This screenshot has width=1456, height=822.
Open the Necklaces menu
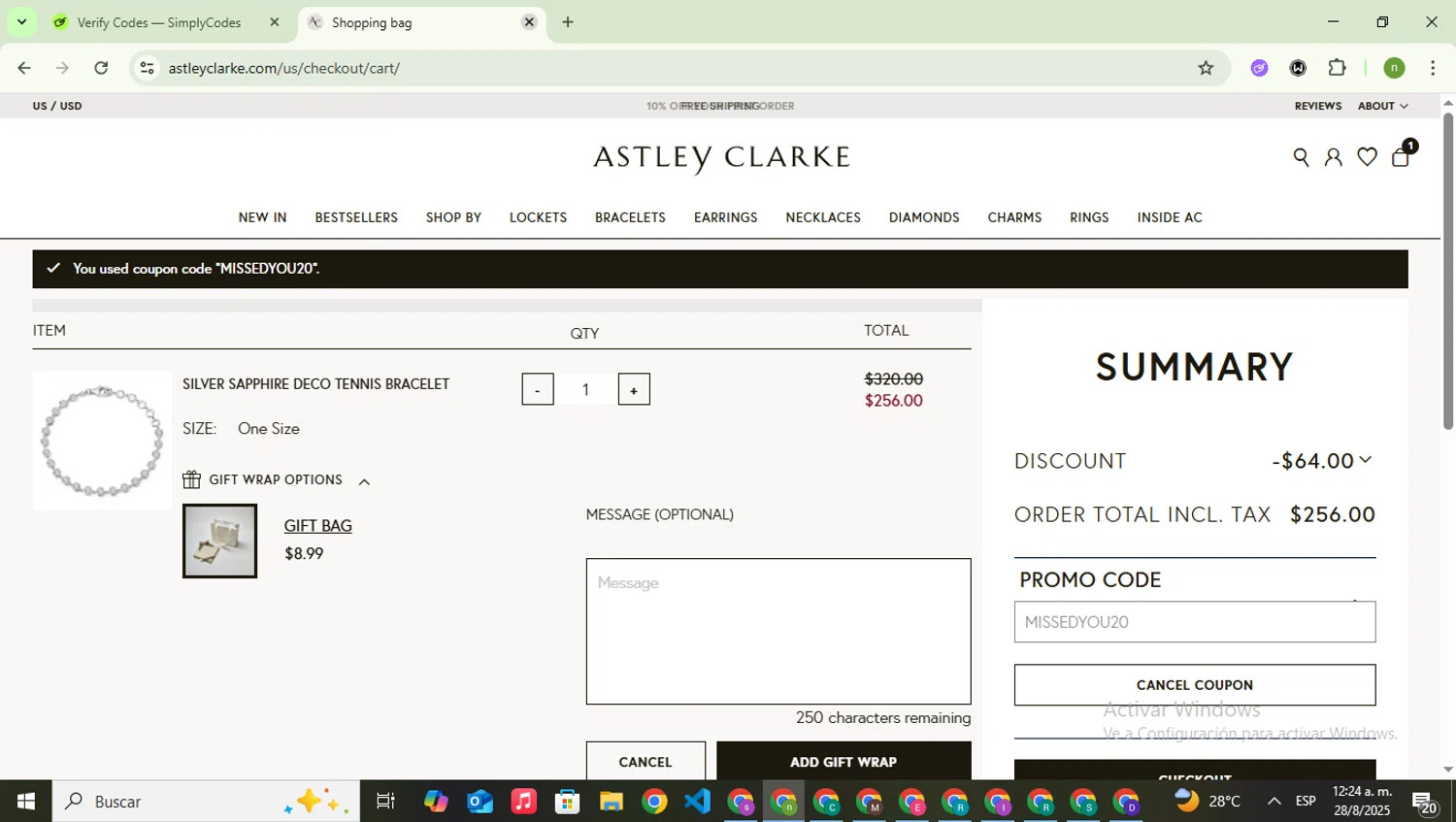coord(823,217)
